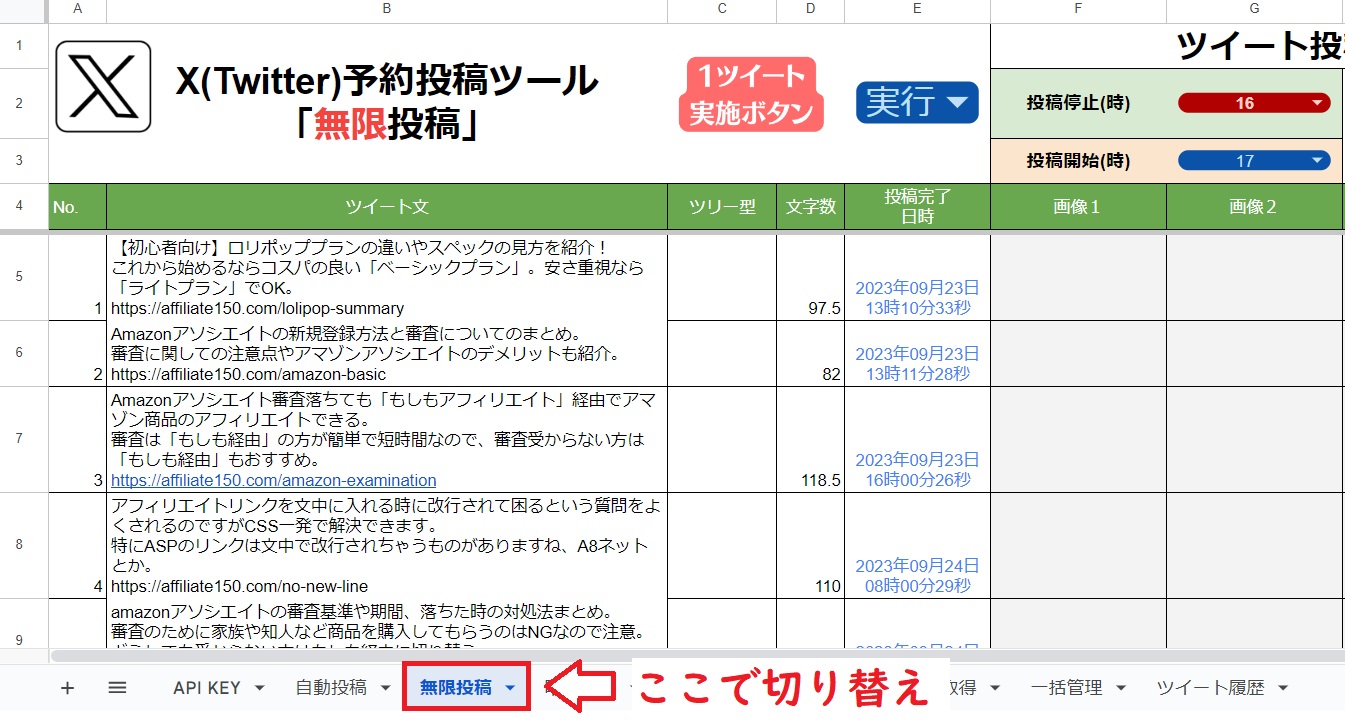Open the amazon-examination hyperlink
The width and height of the screenshot is (1345, 723).
(x=273, y=481)
